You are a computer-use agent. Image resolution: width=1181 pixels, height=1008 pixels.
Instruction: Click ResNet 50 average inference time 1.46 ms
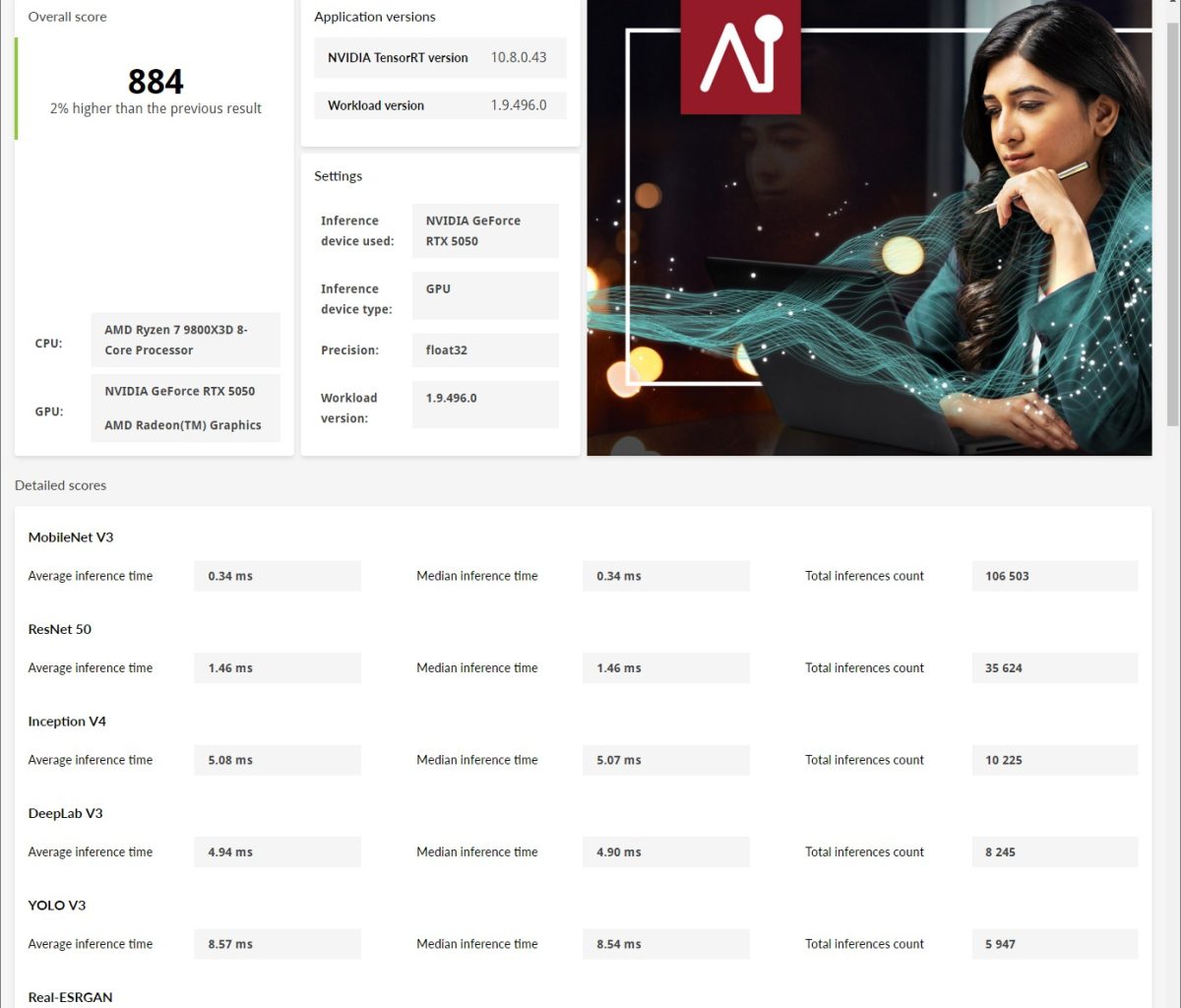277,667
